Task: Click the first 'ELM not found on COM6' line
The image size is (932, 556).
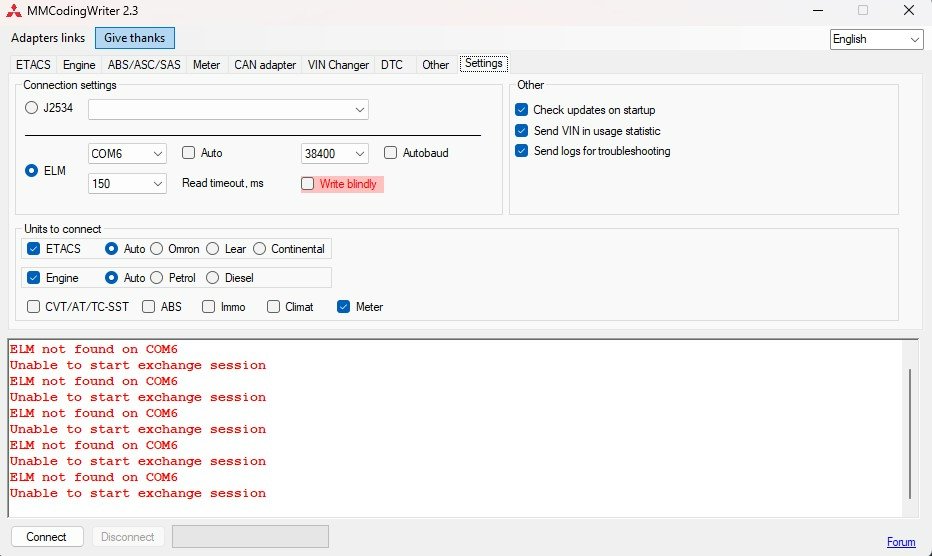Action: 93,349
